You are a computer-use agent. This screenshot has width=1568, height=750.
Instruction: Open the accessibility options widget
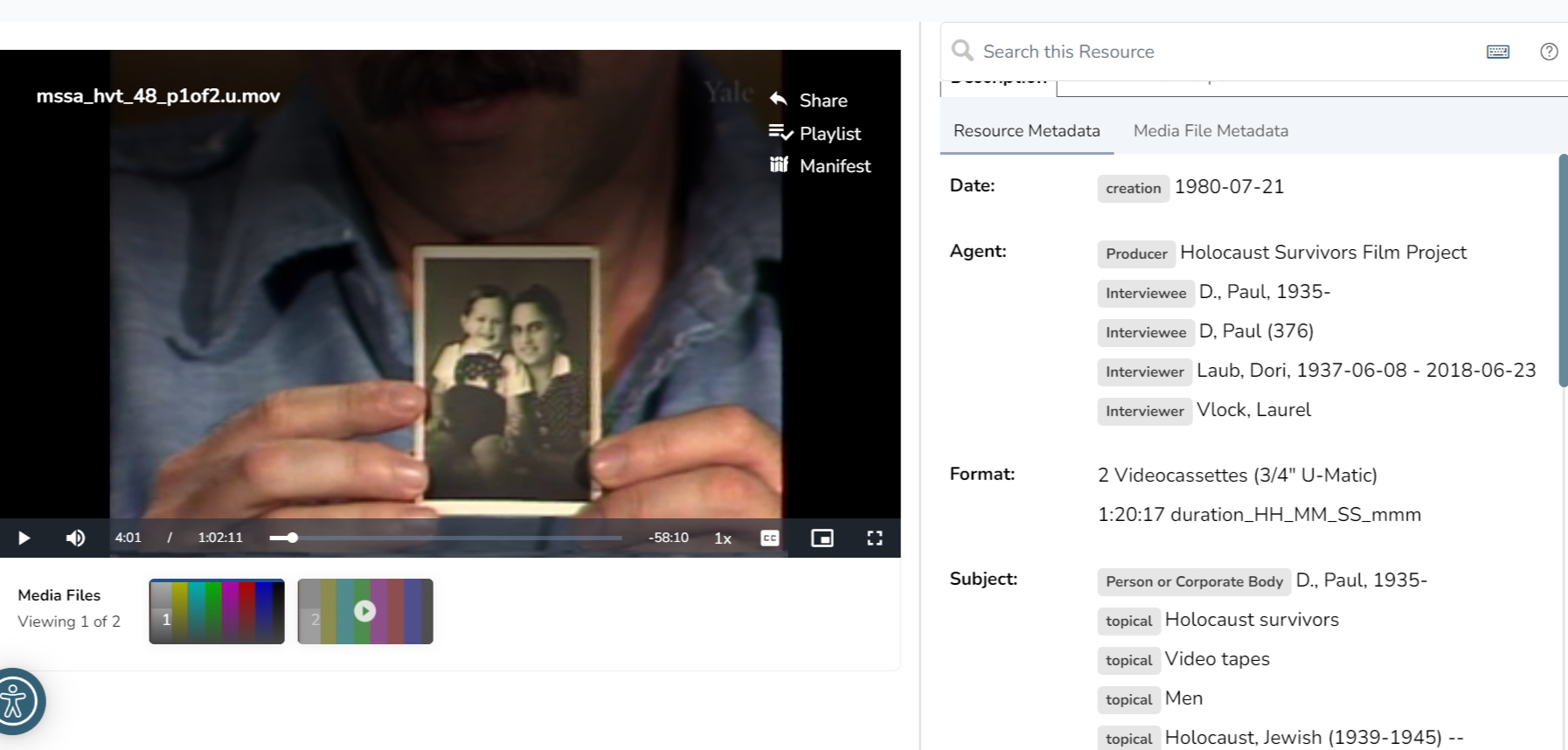(16, 701)
